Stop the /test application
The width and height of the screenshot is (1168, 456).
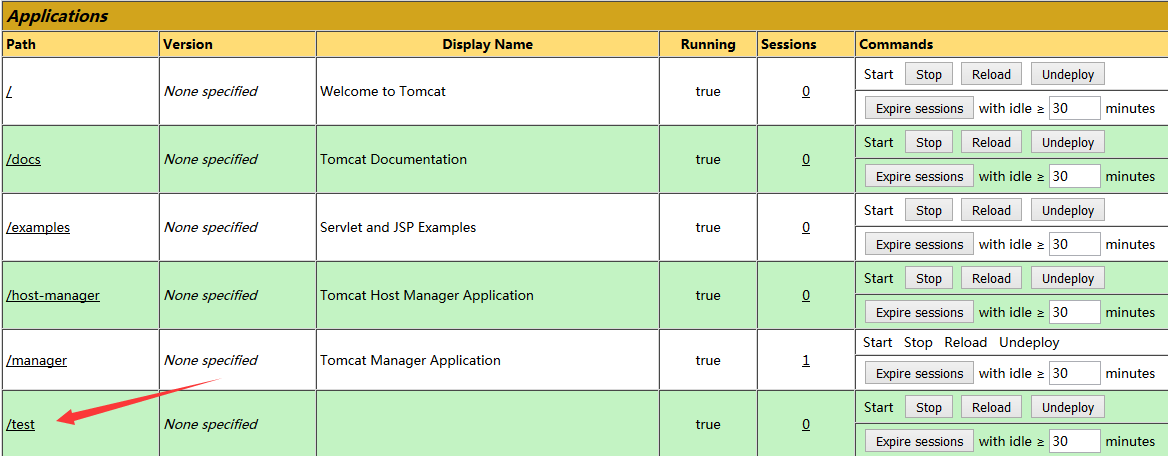(929, 407)
